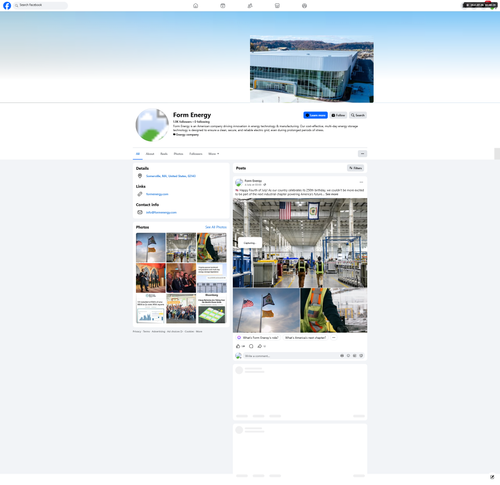The image size is (500, 485).
Task: Open the group crowd photo in Photos panel
Action: (x=181, y=308)
